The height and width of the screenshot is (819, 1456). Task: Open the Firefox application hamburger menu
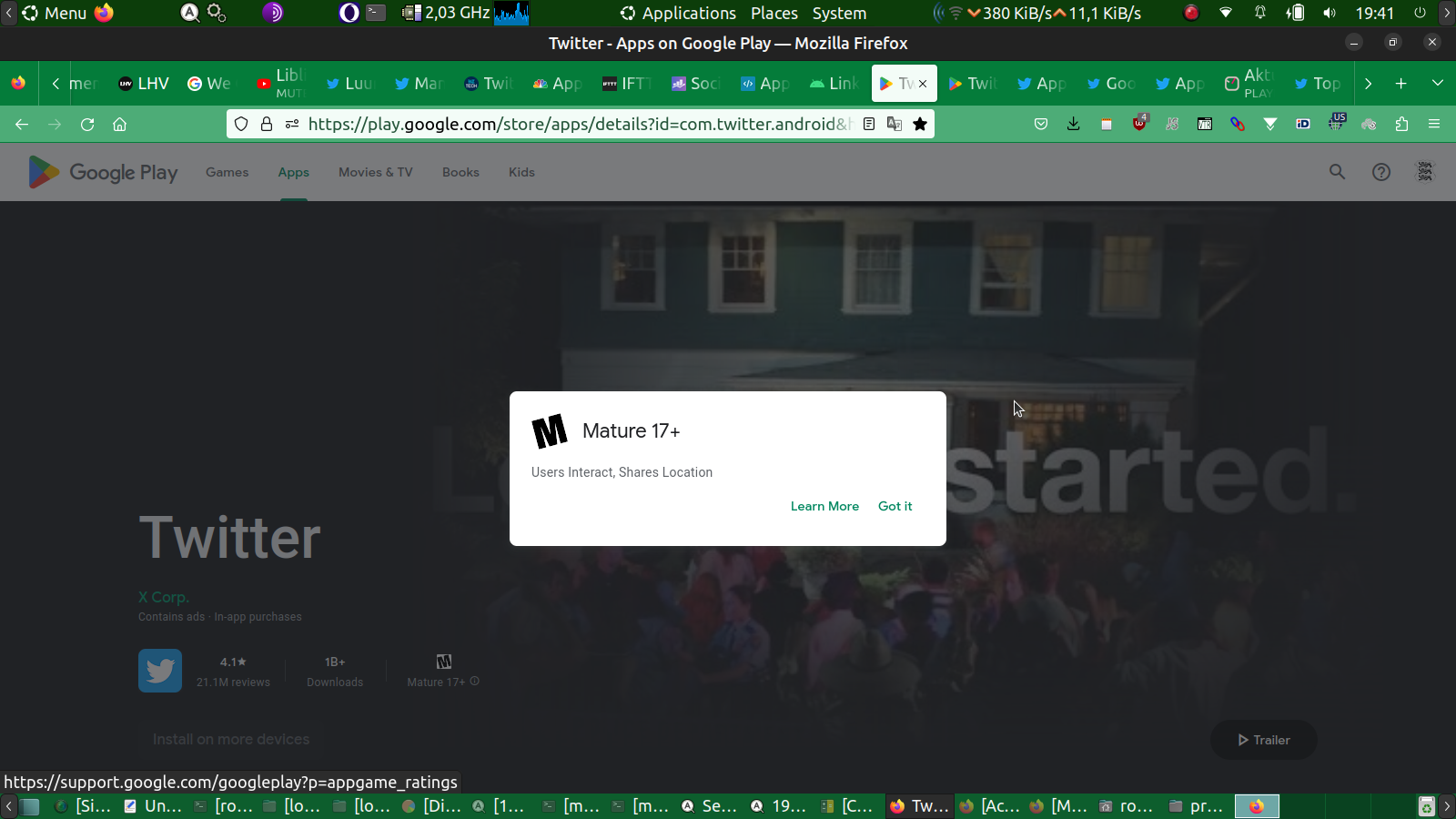click(x=1434, y=125)
